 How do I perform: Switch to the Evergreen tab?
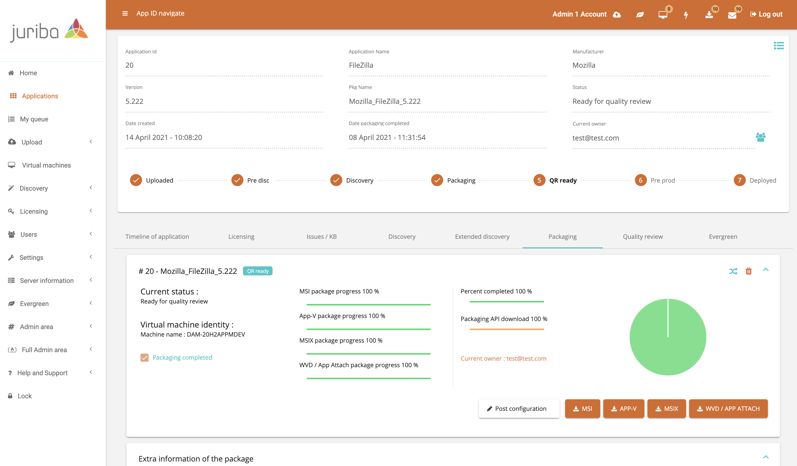point(723,237)
